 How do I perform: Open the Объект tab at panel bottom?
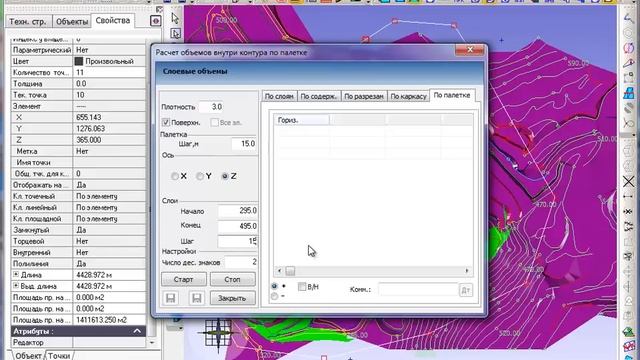(x=28, y=356)
